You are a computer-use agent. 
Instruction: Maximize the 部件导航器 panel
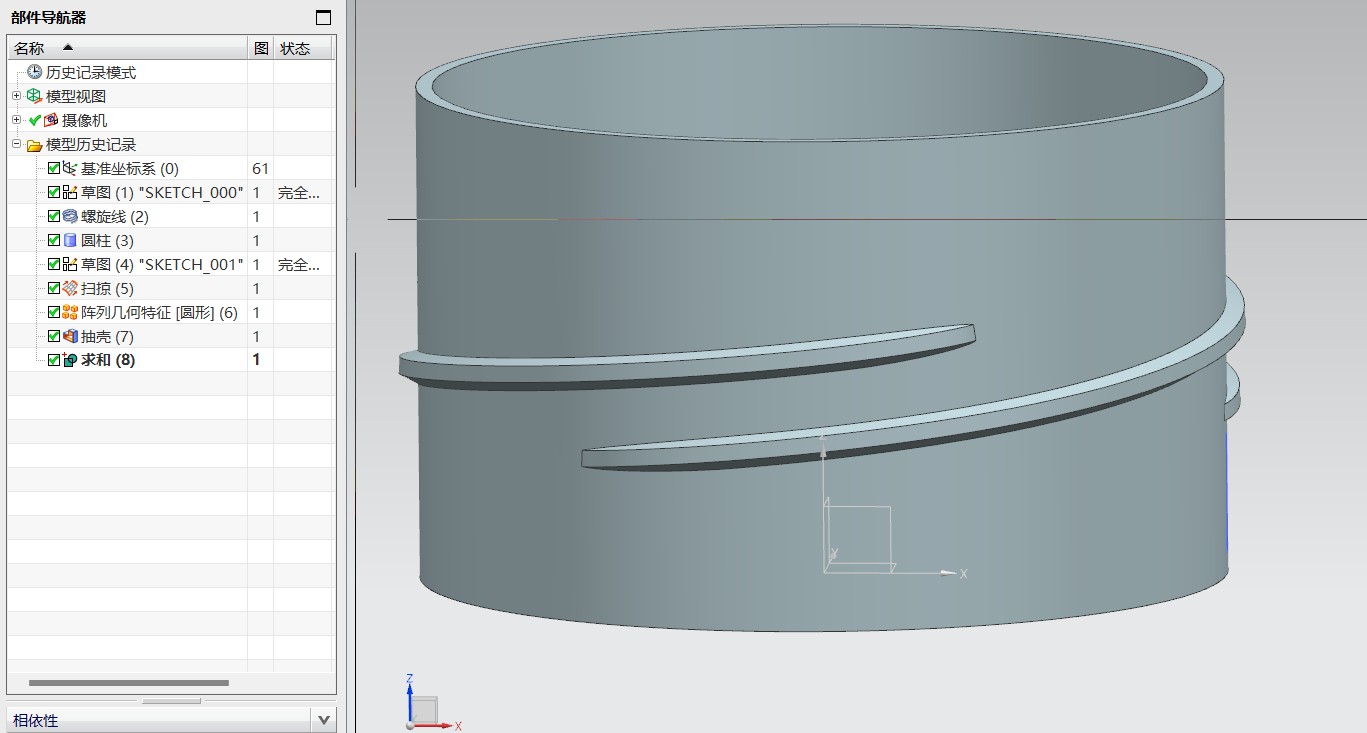tap(323, 17)
